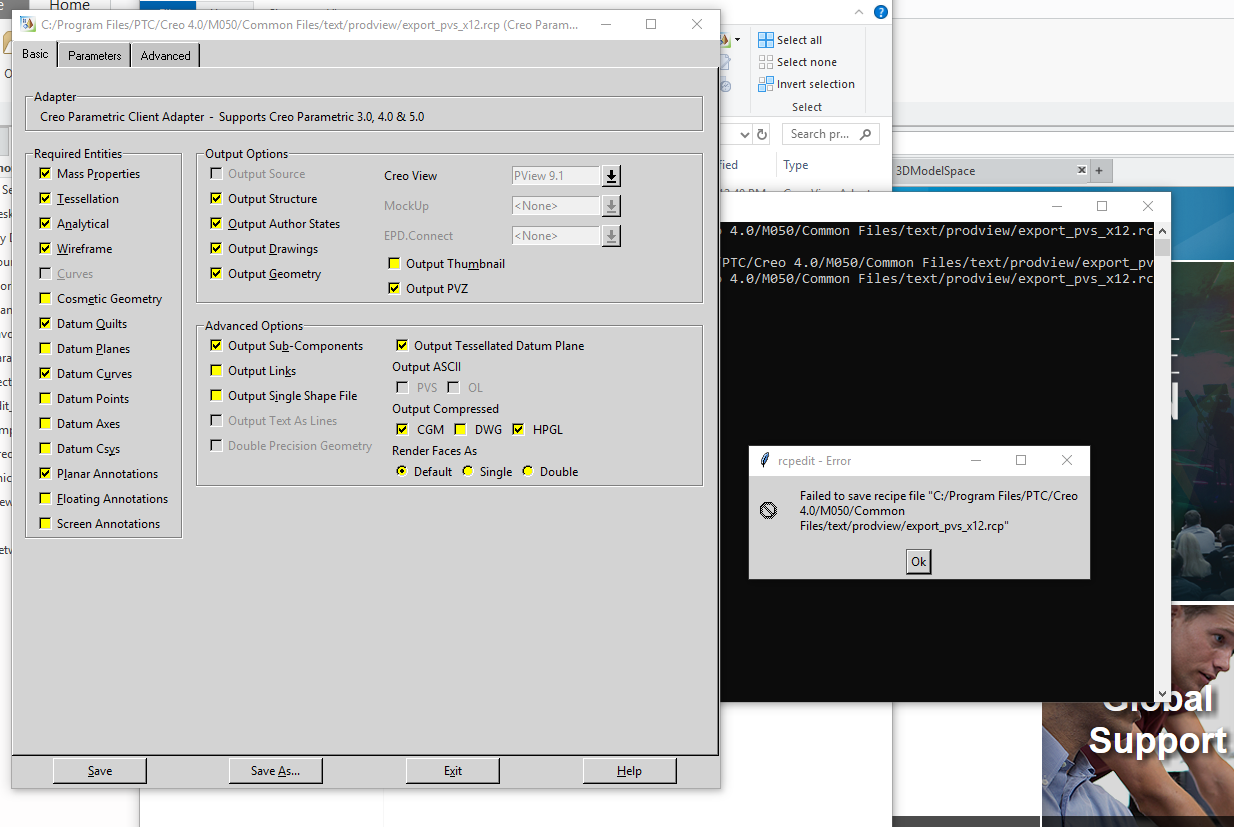Click the Save As button
Screen dimensions: 1234x827
click(275, 770)
